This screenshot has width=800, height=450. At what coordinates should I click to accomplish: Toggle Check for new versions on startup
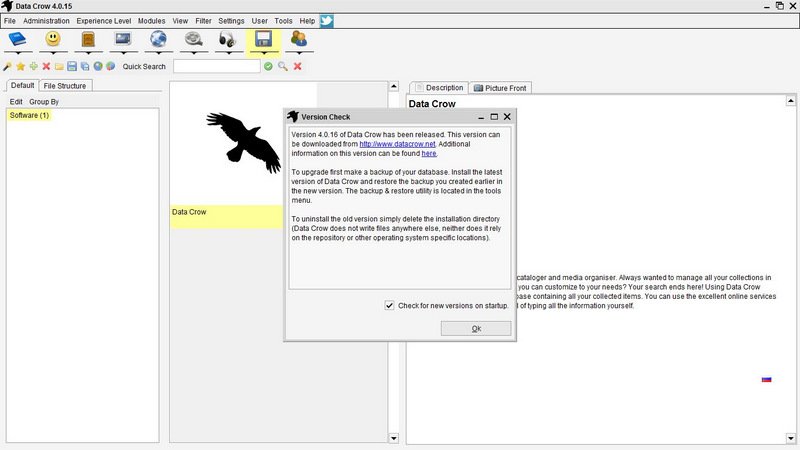click(389, 305)
